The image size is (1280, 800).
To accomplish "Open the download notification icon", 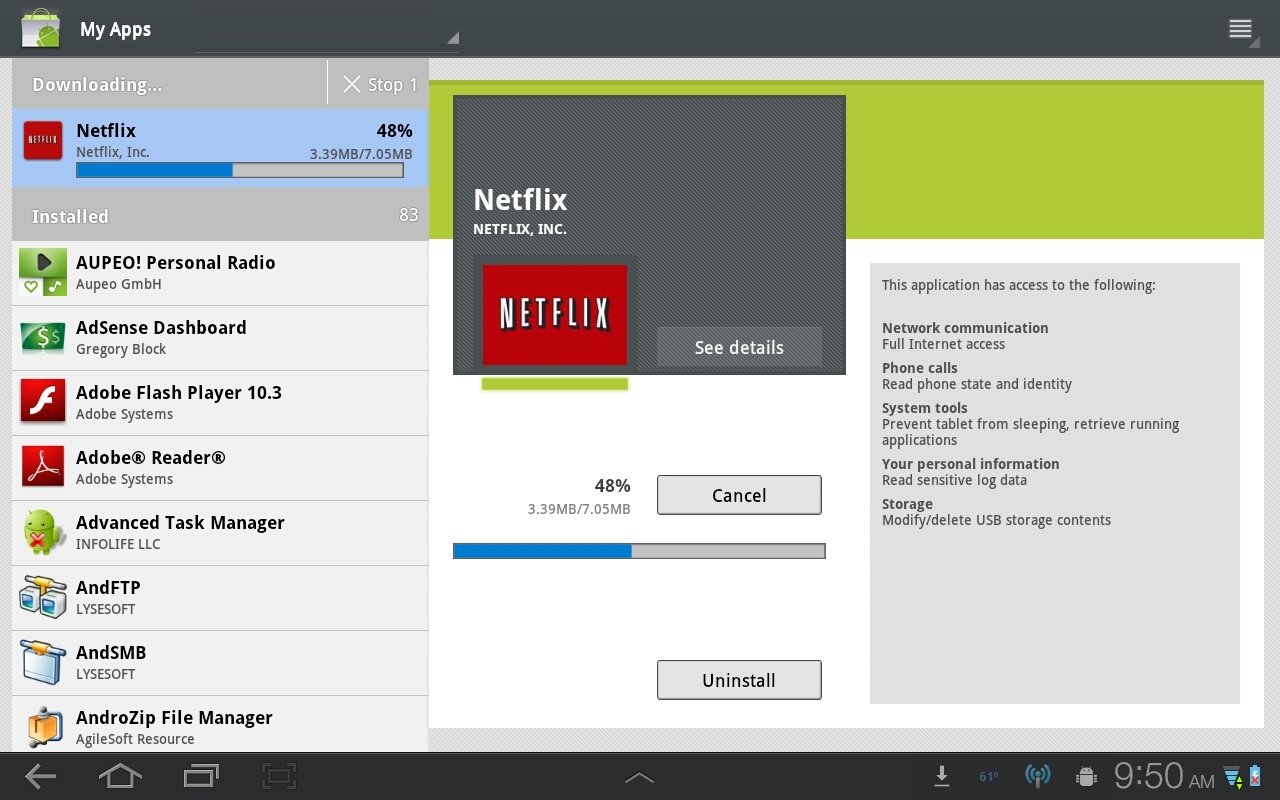I will pos(941,776).
